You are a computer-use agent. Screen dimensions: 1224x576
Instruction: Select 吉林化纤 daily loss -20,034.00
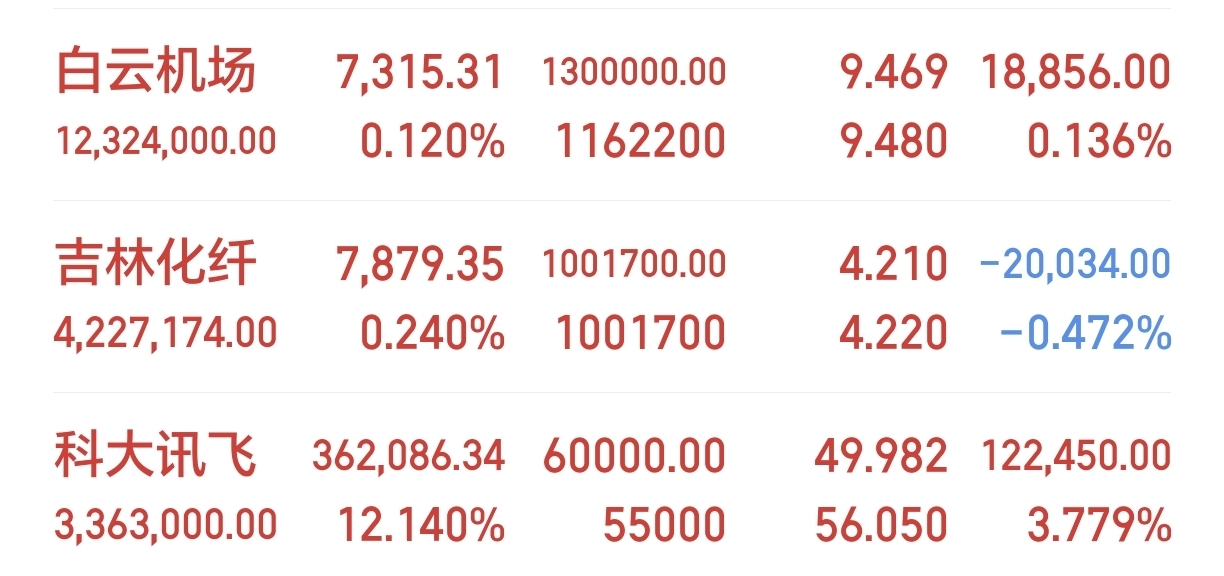click(1076, 265)
